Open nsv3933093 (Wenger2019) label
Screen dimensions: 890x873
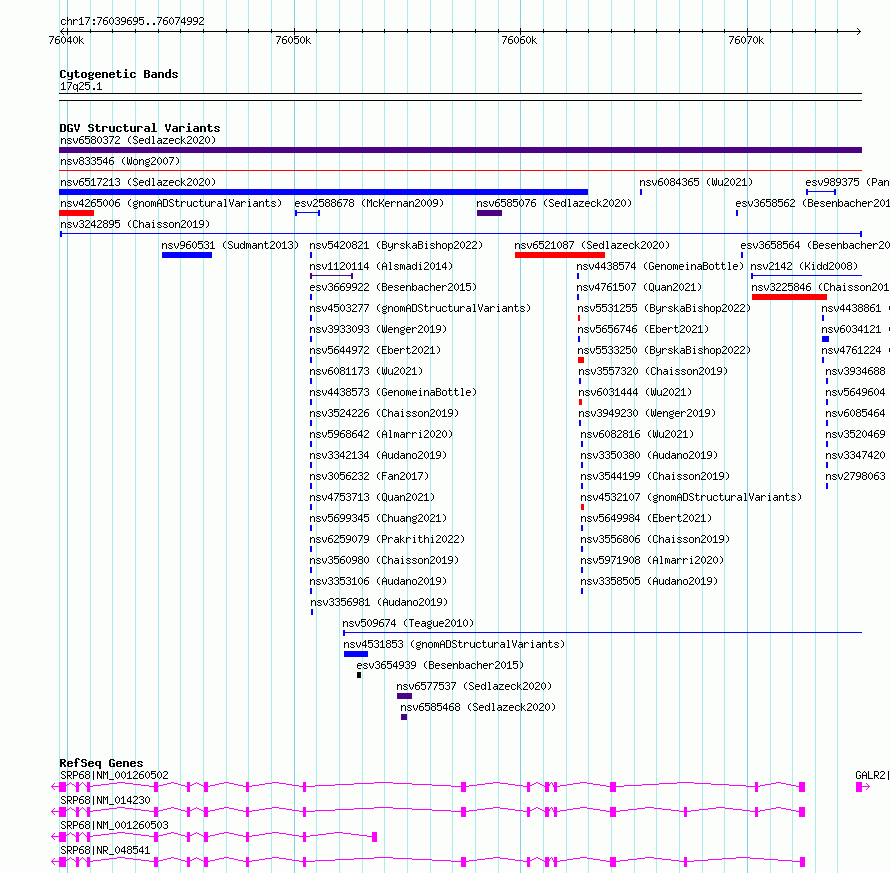coord(378,329)
